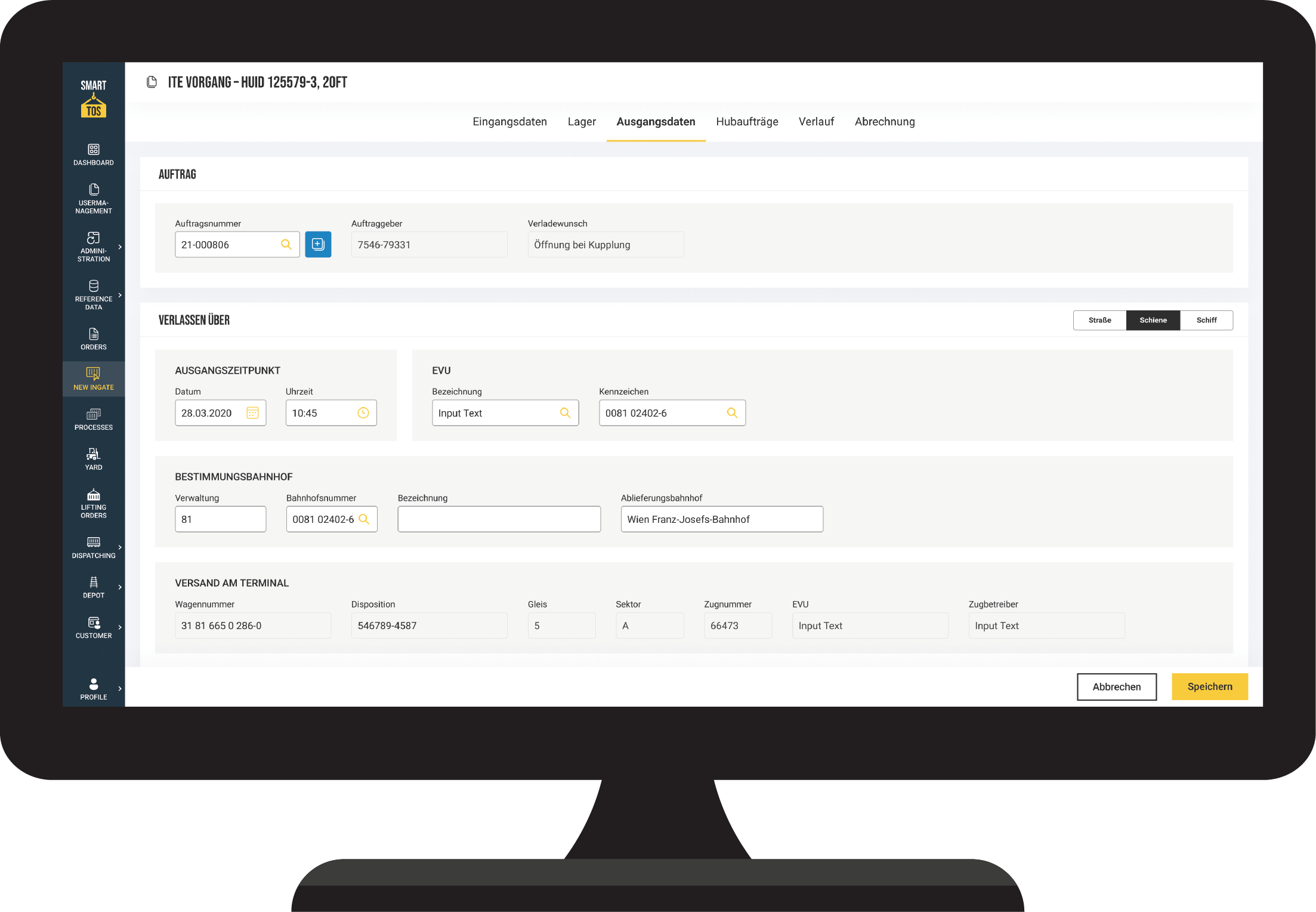The width and height of the screenshot is (1316, 912).
Task: Click the Ablieferungsbahnhof field
Action: pyautogui.click(x=722, y=519)
